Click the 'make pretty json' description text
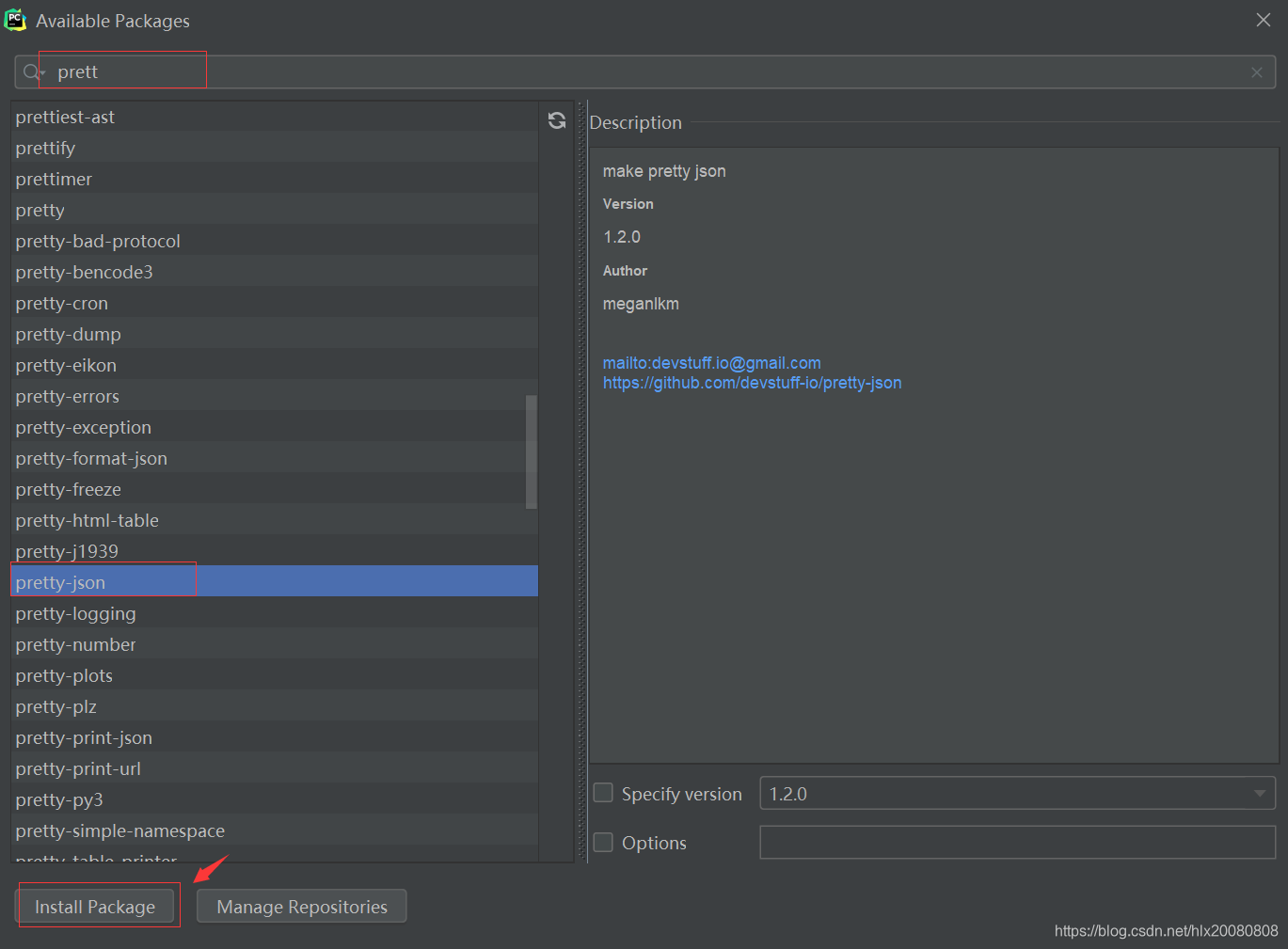This screenshot has height=949, width=1288. 664,171
